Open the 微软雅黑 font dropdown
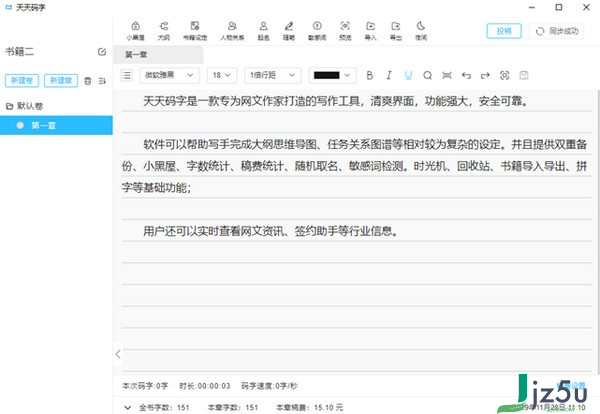The height and width of the screenshot is (414, 600). 169,75
